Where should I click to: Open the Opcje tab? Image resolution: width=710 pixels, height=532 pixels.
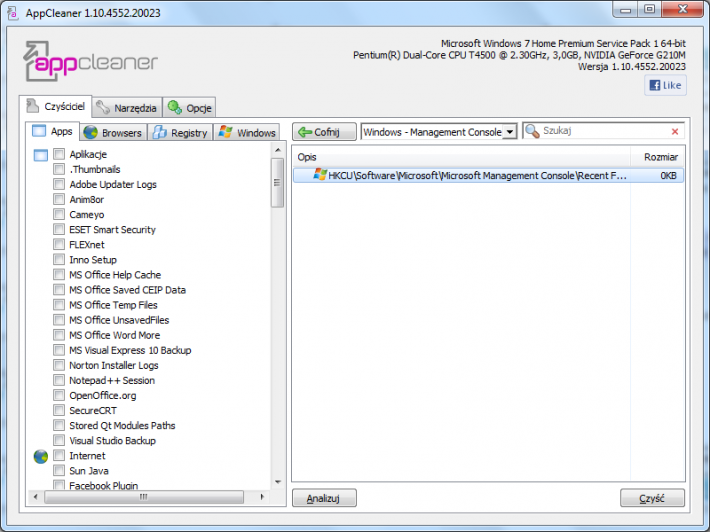tap(189, 108)
